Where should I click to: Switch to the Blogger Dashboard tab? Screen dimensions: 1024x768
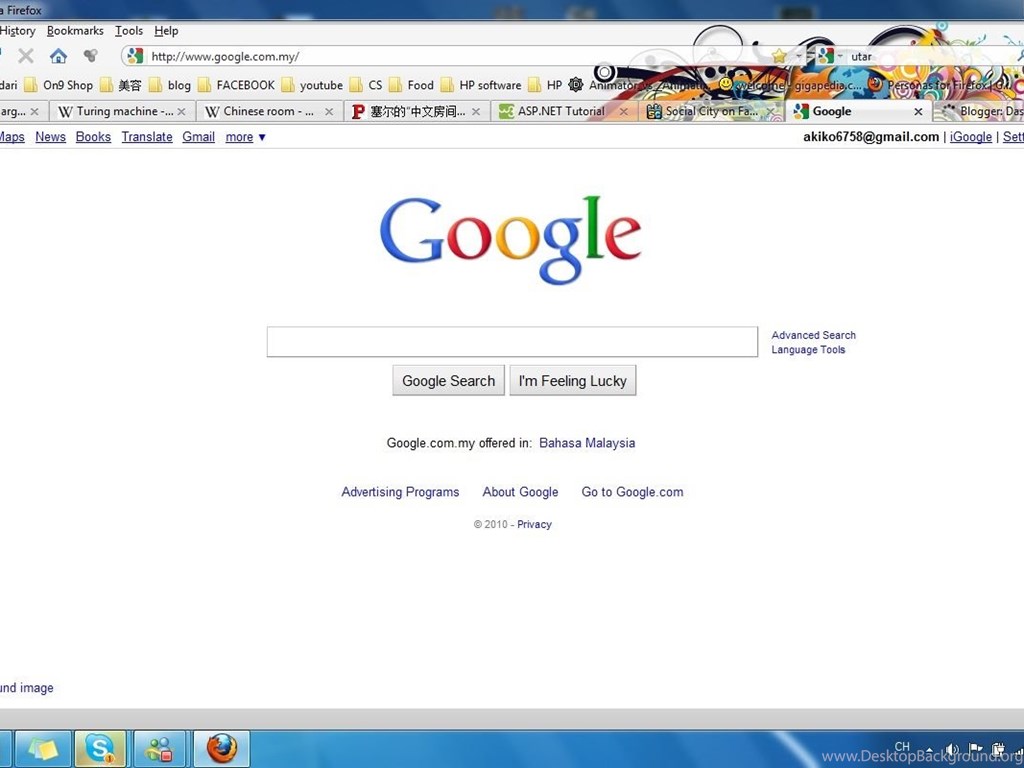980,112
